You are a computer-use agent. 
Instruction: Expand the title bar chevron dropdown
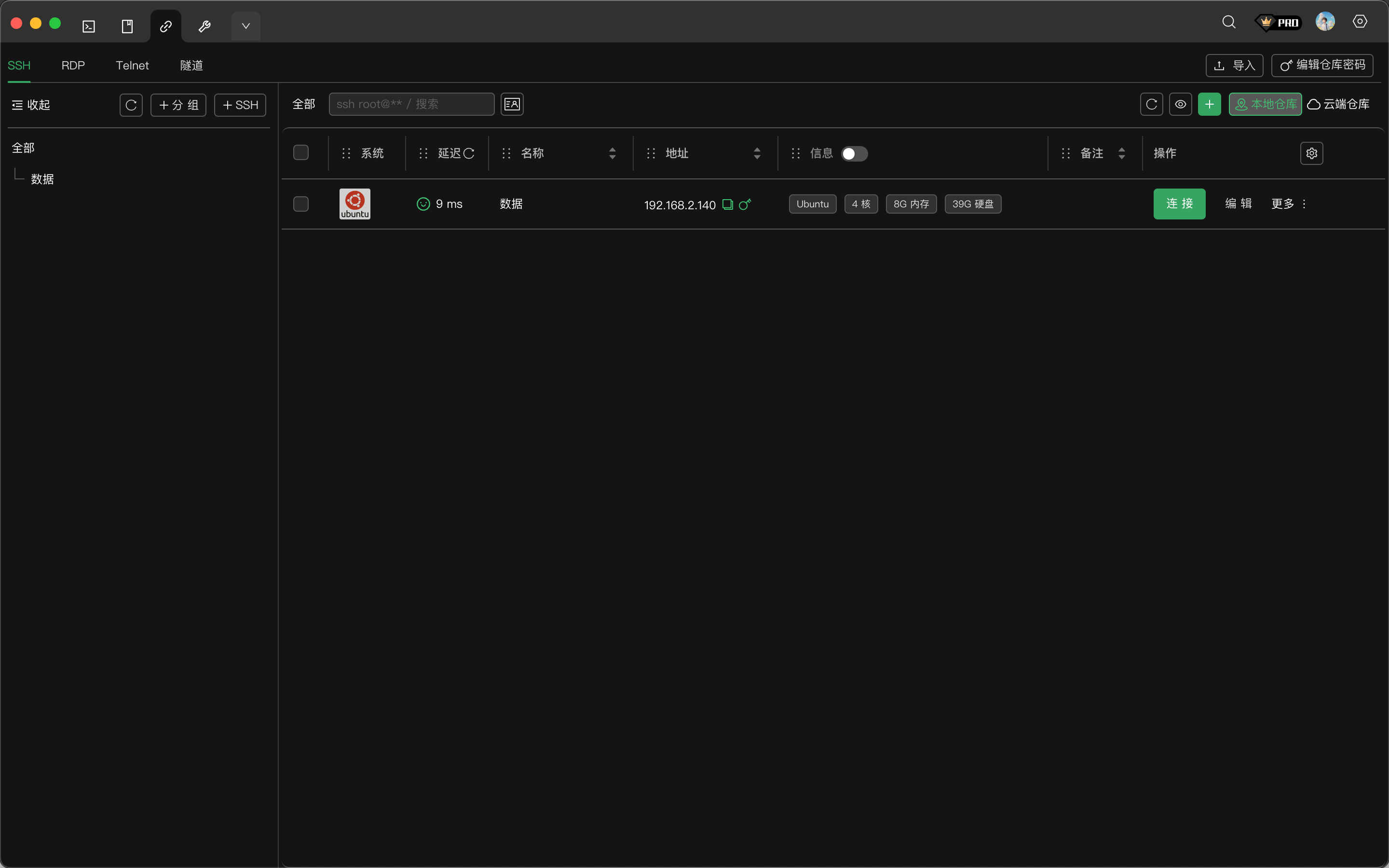click(245, 27)
